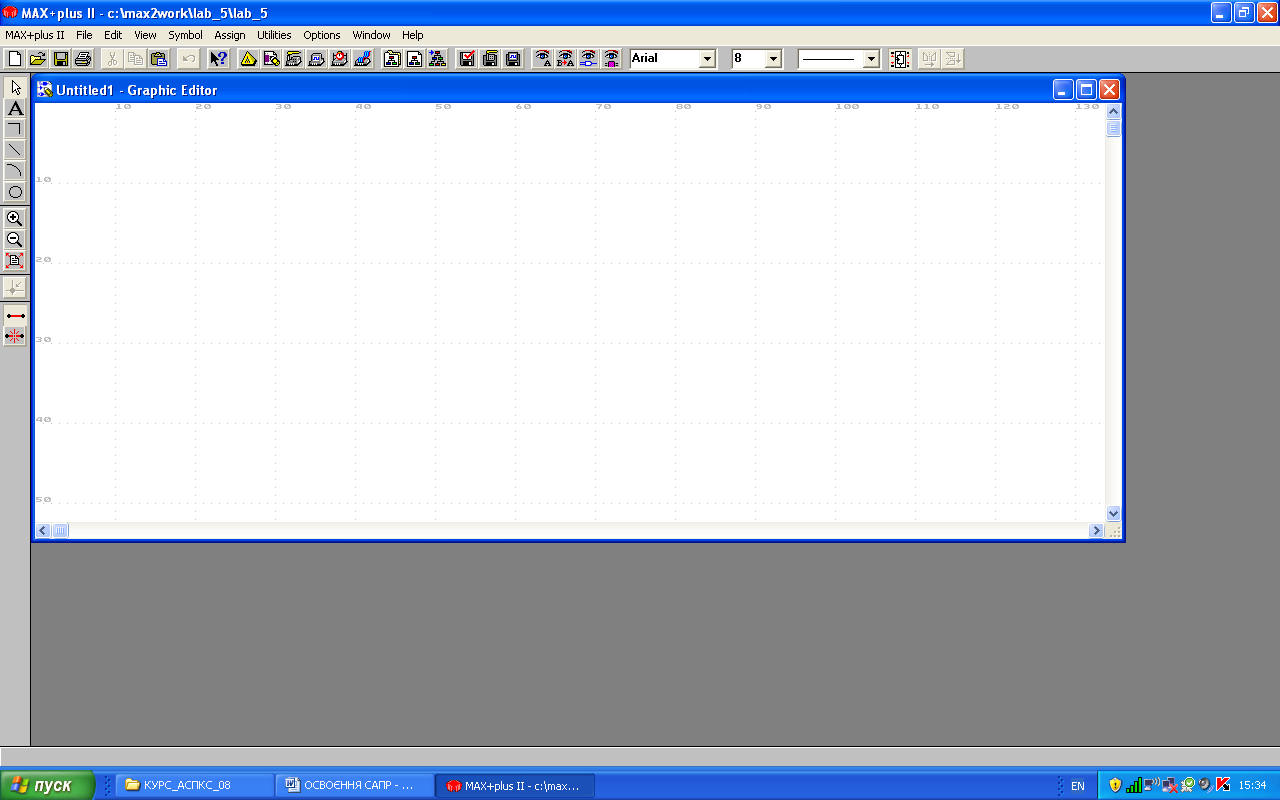This screenshot has width=1280, height=800.
Task: Select the orthogonal line tool
Action: [x=15, y=129]
